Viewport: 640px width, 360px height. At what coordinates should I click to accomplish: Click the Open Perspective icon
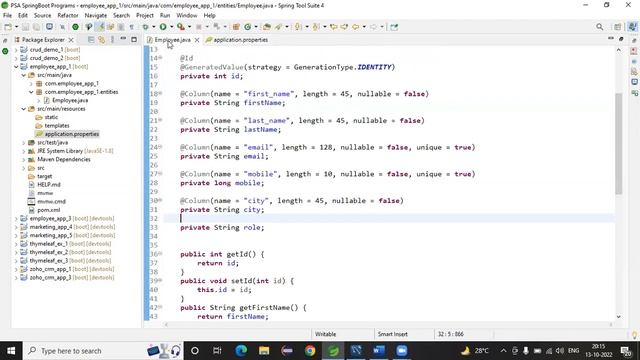pyautogui.click(x=618, y=27)
